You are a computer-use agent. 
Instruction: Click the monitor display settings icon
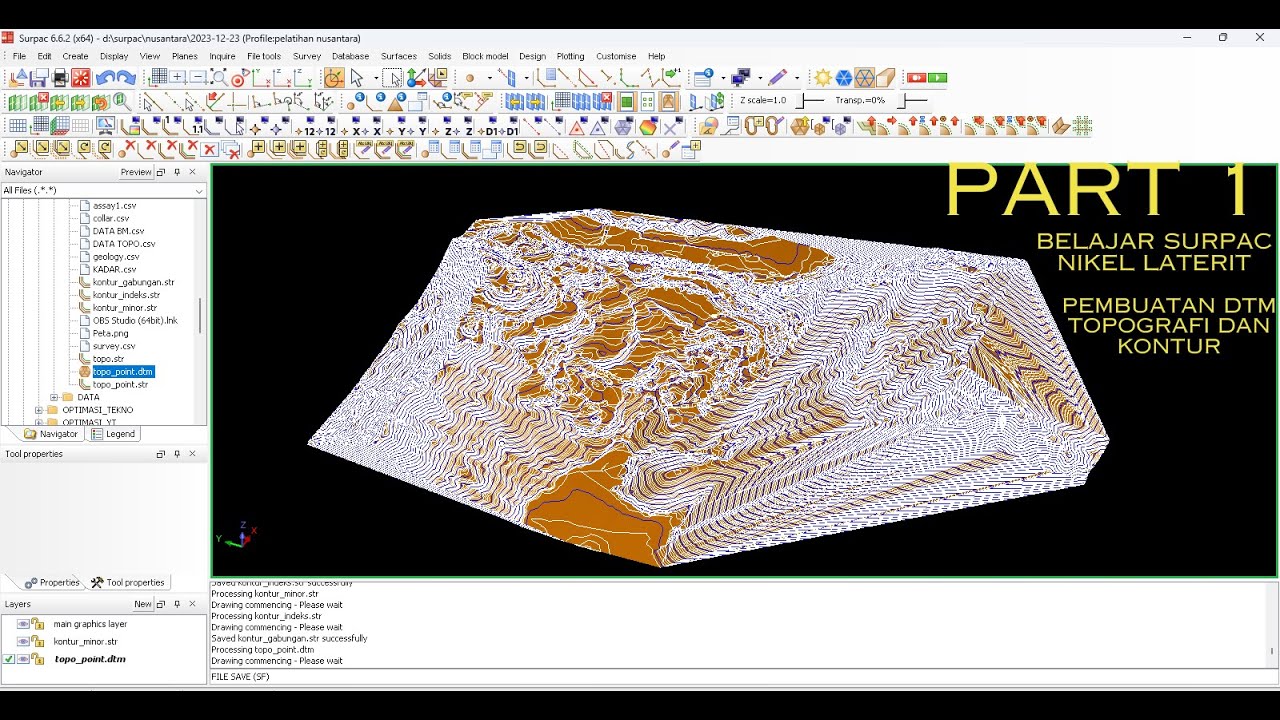point(105,125)
